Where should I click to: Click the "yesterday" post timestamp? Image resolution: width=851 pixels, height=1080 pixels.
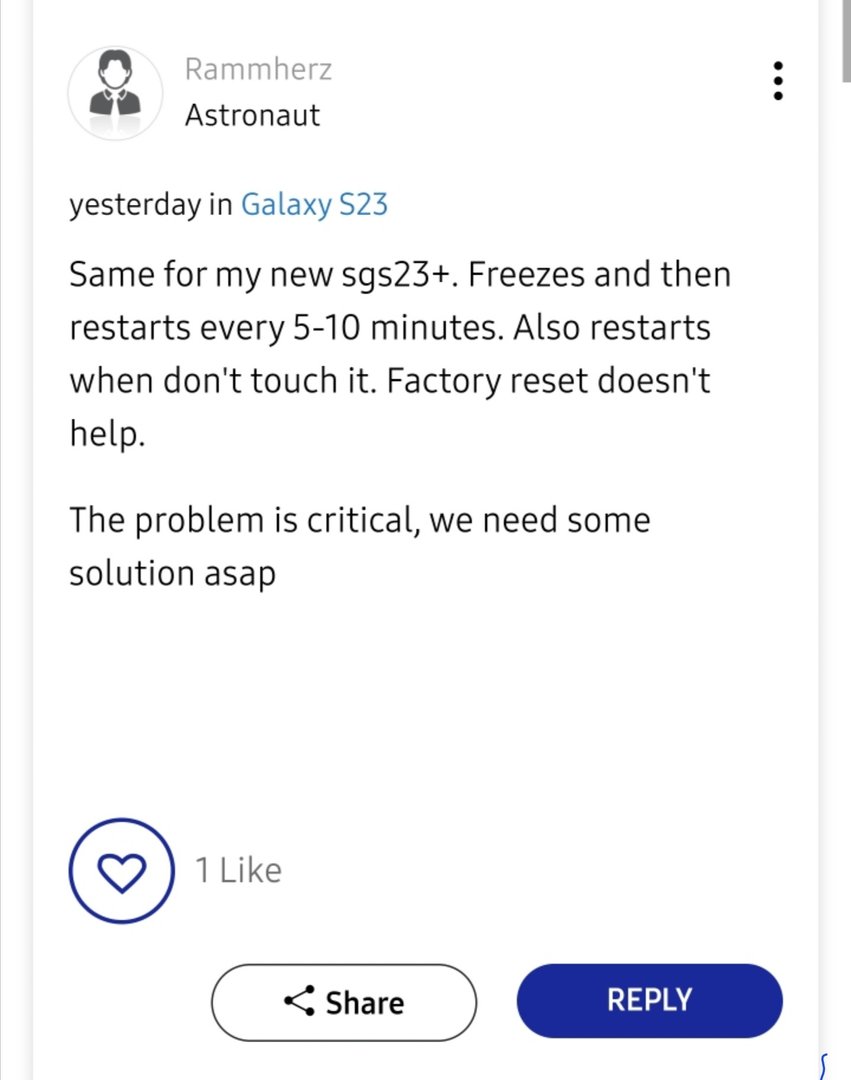pos(134,205)
